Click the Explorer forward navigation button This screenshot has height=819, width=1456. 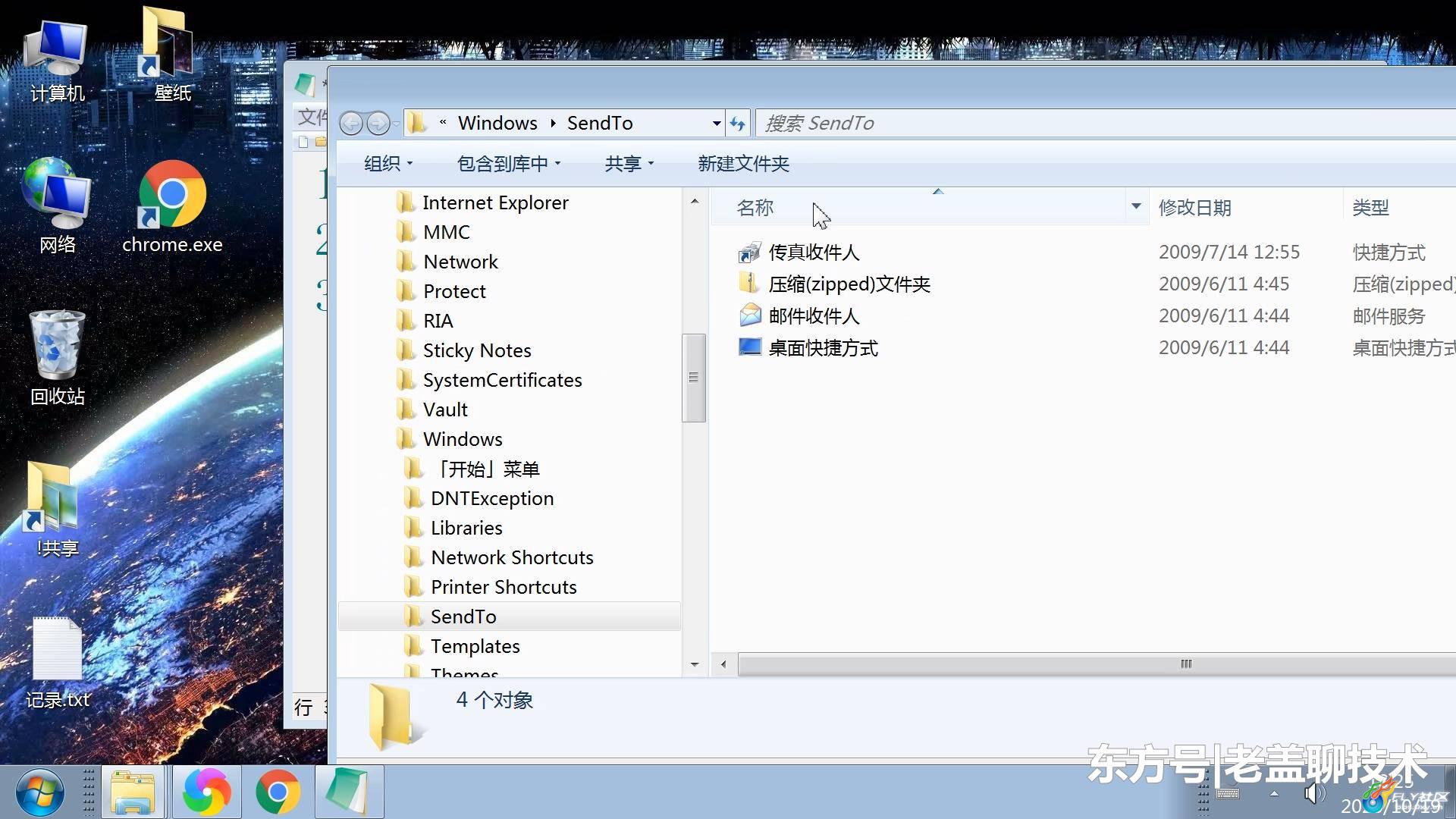[378, 123]
